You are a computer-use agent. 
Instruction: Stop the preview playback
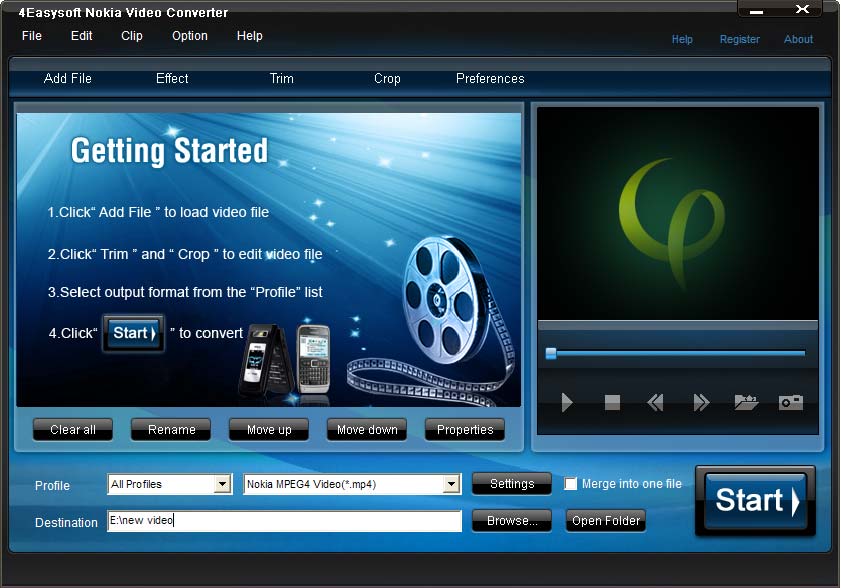(x=611, y=403)
